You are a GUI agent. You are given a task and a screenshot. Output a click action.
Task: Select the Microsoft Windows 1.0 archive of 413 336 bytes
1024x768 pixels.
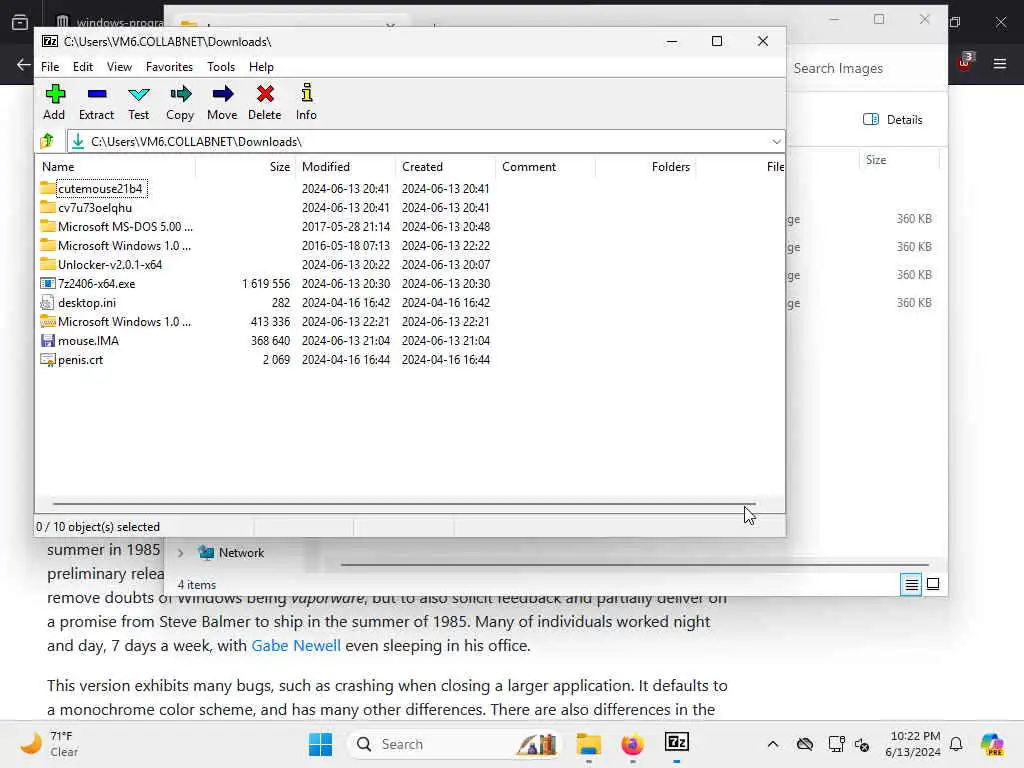coord(124,321)
